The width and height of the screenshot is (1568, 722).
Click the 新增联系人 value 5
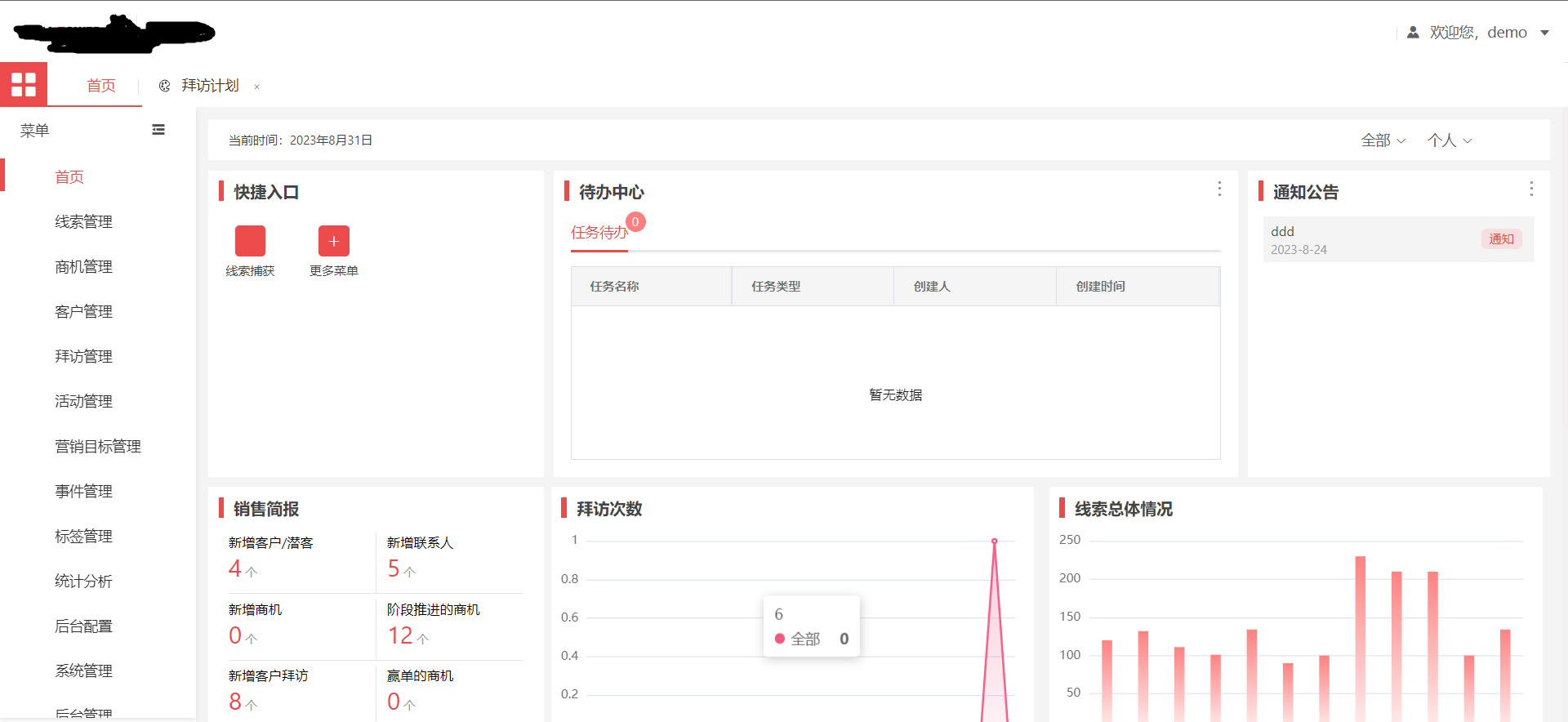coord(394,568)
